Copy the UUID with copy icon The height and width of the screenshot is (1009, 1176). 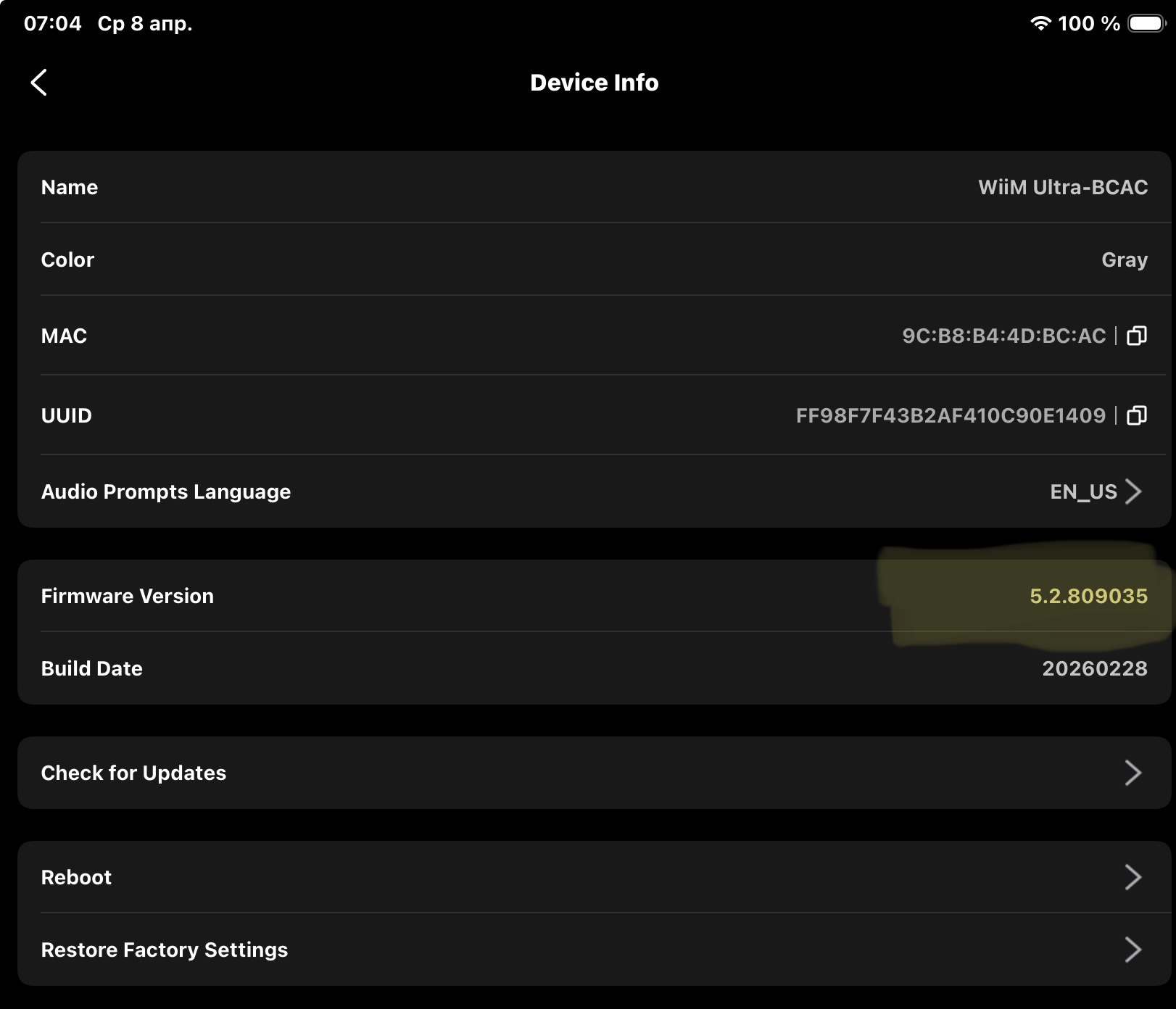coord(1136,415)
